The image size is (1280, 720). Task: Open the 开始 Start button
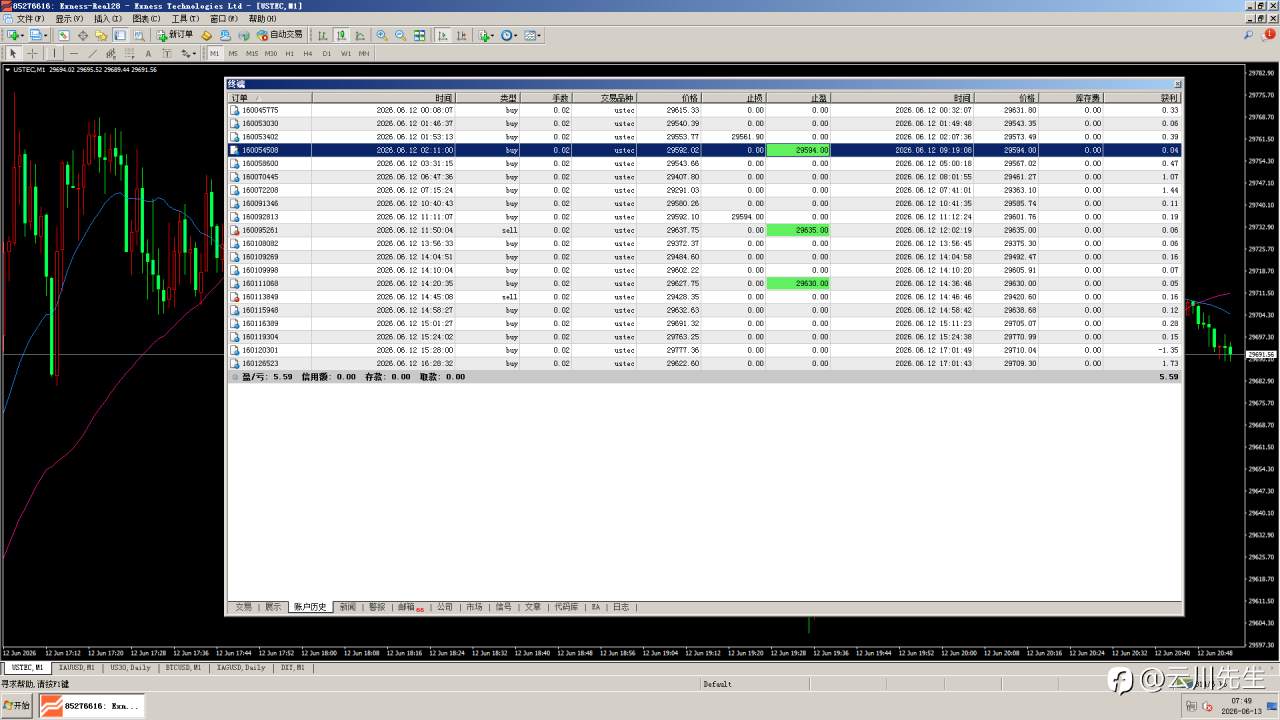coord(17,705)
